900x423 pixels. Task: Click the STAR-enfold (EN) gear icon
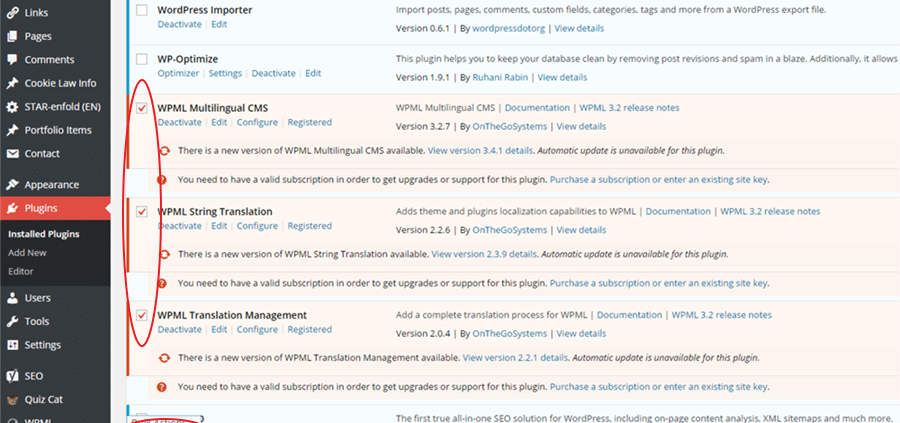coord(12,107)
